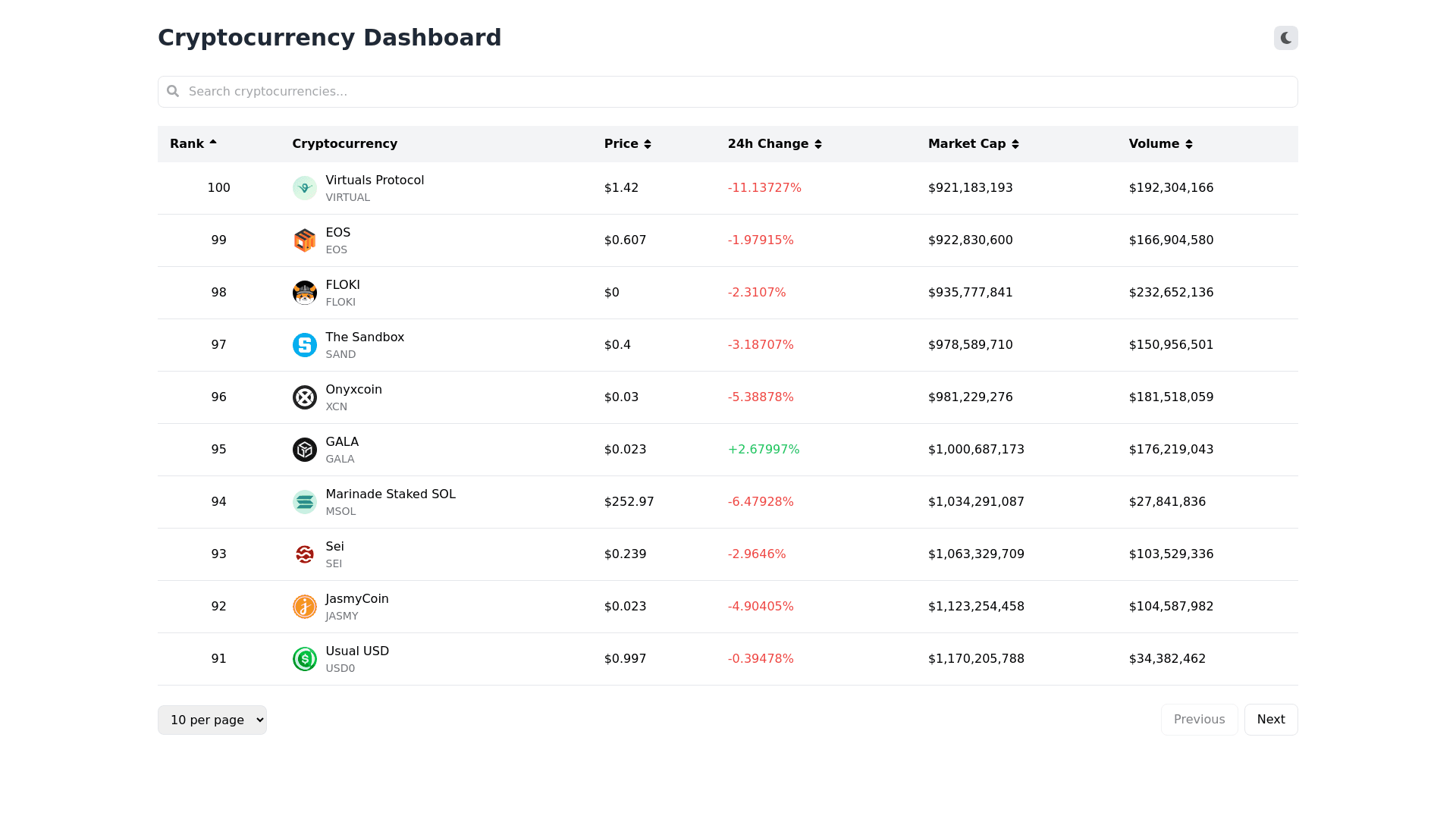Click the Usual USD coin logo
Screen dimensions: 1456x819
pos(304,659)
